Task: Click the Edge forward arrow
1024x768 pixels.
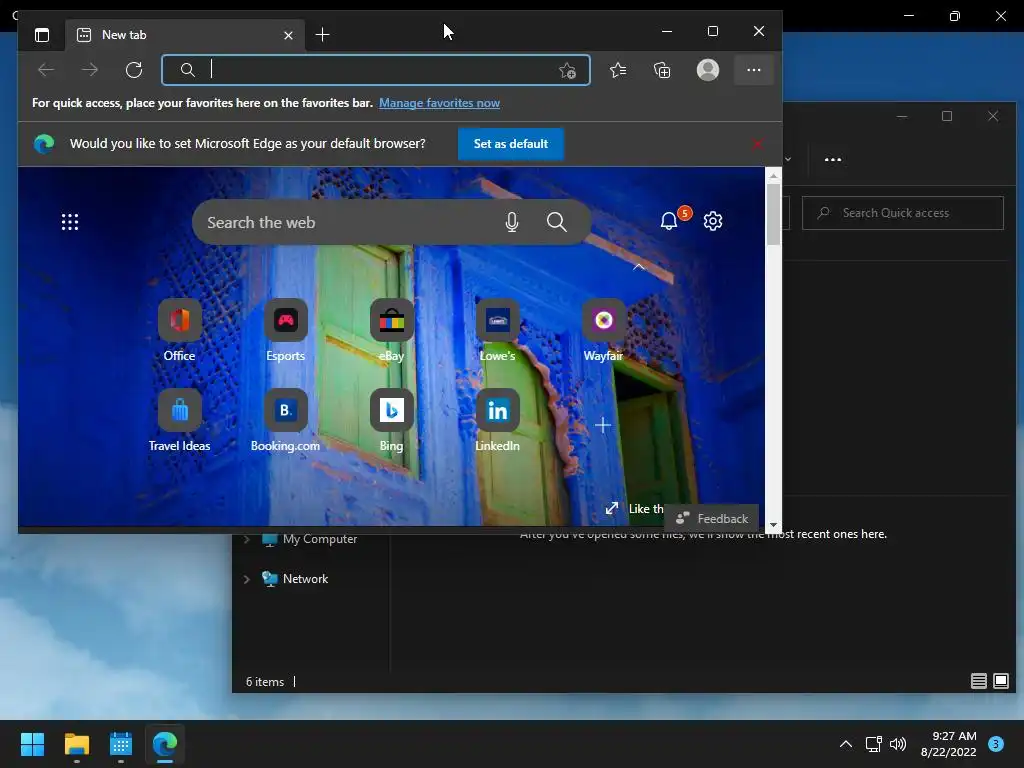Action: click(x=90, y=70)
